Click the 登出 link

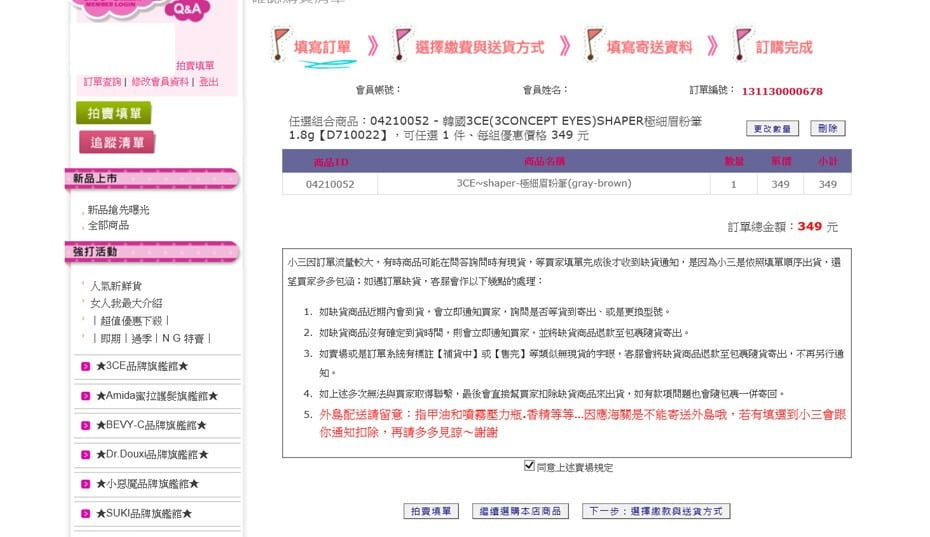click(x=208, y=82)
